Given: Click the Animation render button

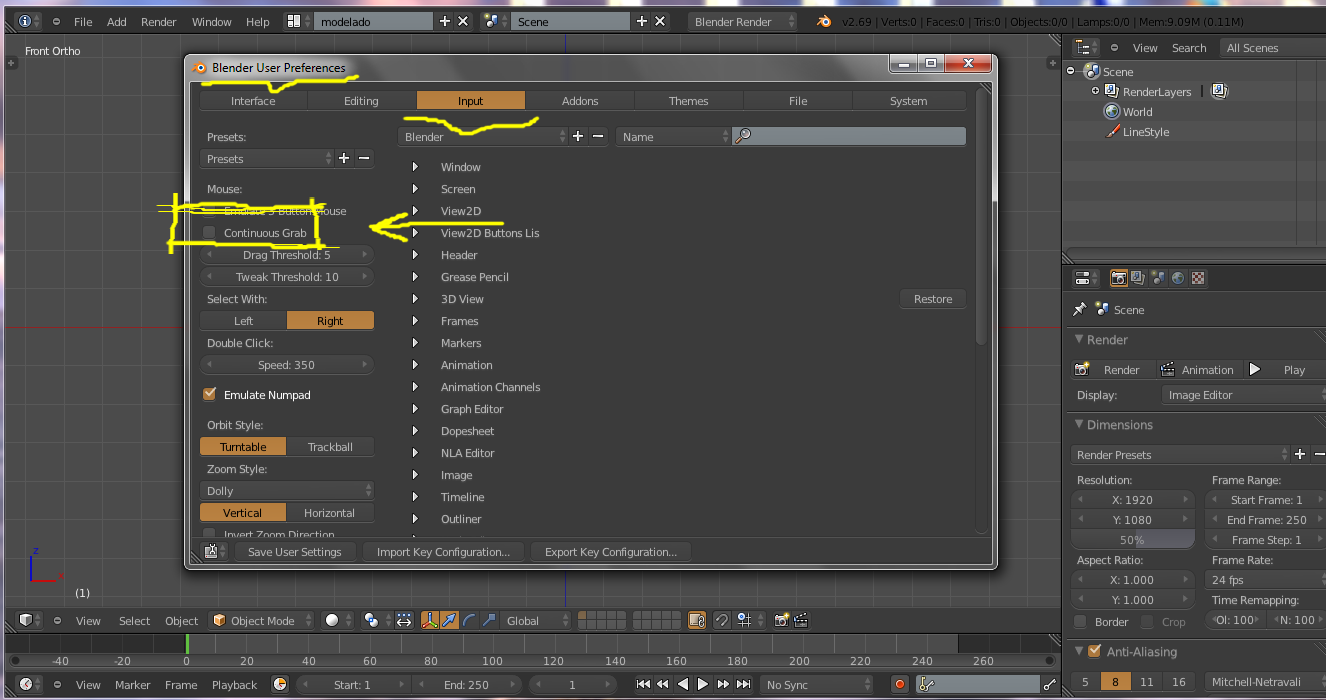Looking at the screenshot, I should pyautogui.click(x=1198, y=370).
